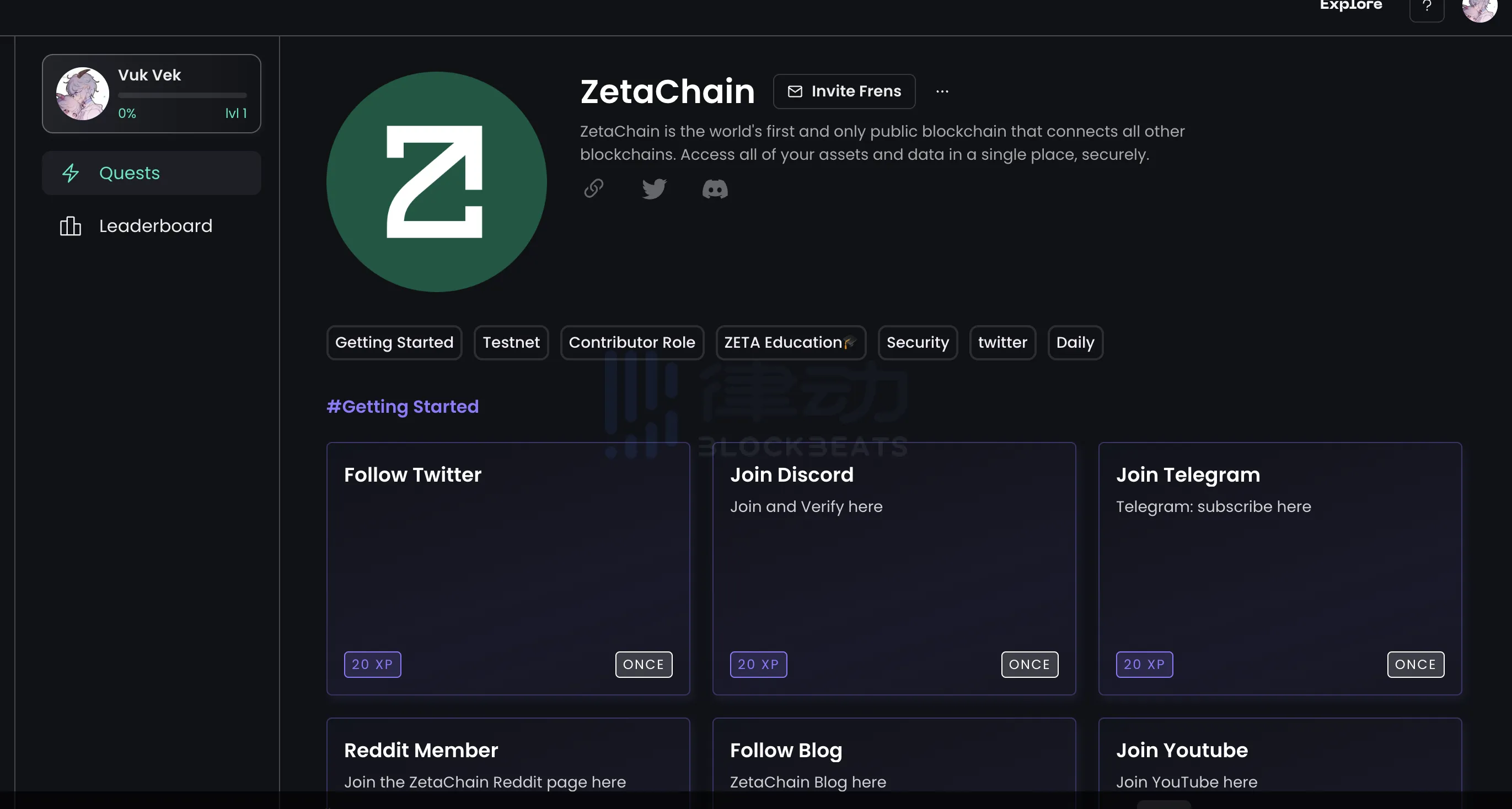Click the envelope icon inside Invite Frens
1512x809 pixels.
[x=795, y=91]
